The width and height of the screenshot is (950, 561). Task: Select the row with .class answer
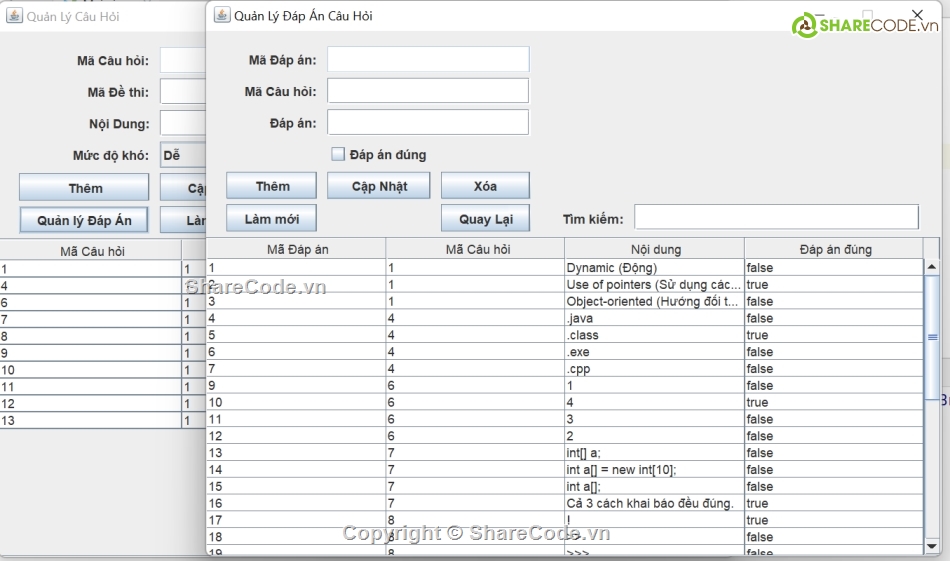[x=564, y=335]
